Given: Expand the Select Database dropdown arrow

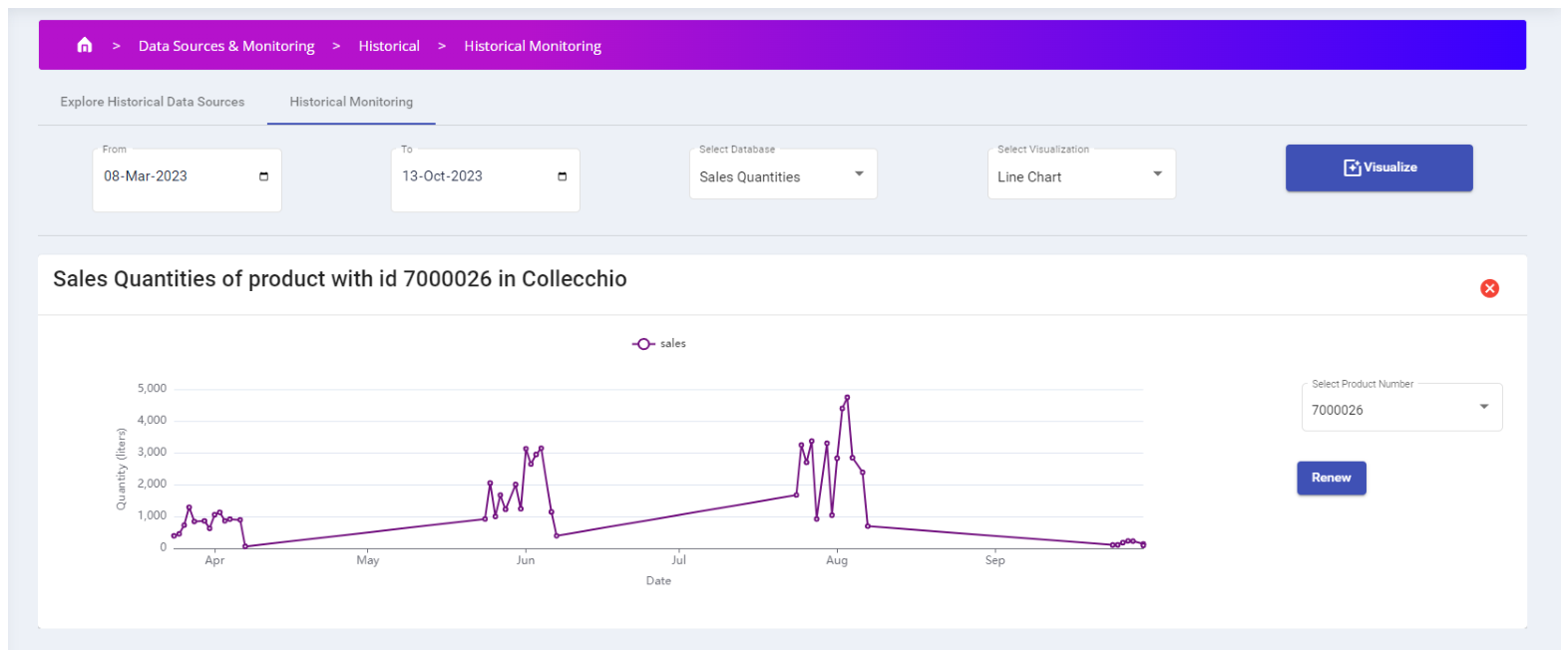Looking at the screenshot, I should coord(859,174).
